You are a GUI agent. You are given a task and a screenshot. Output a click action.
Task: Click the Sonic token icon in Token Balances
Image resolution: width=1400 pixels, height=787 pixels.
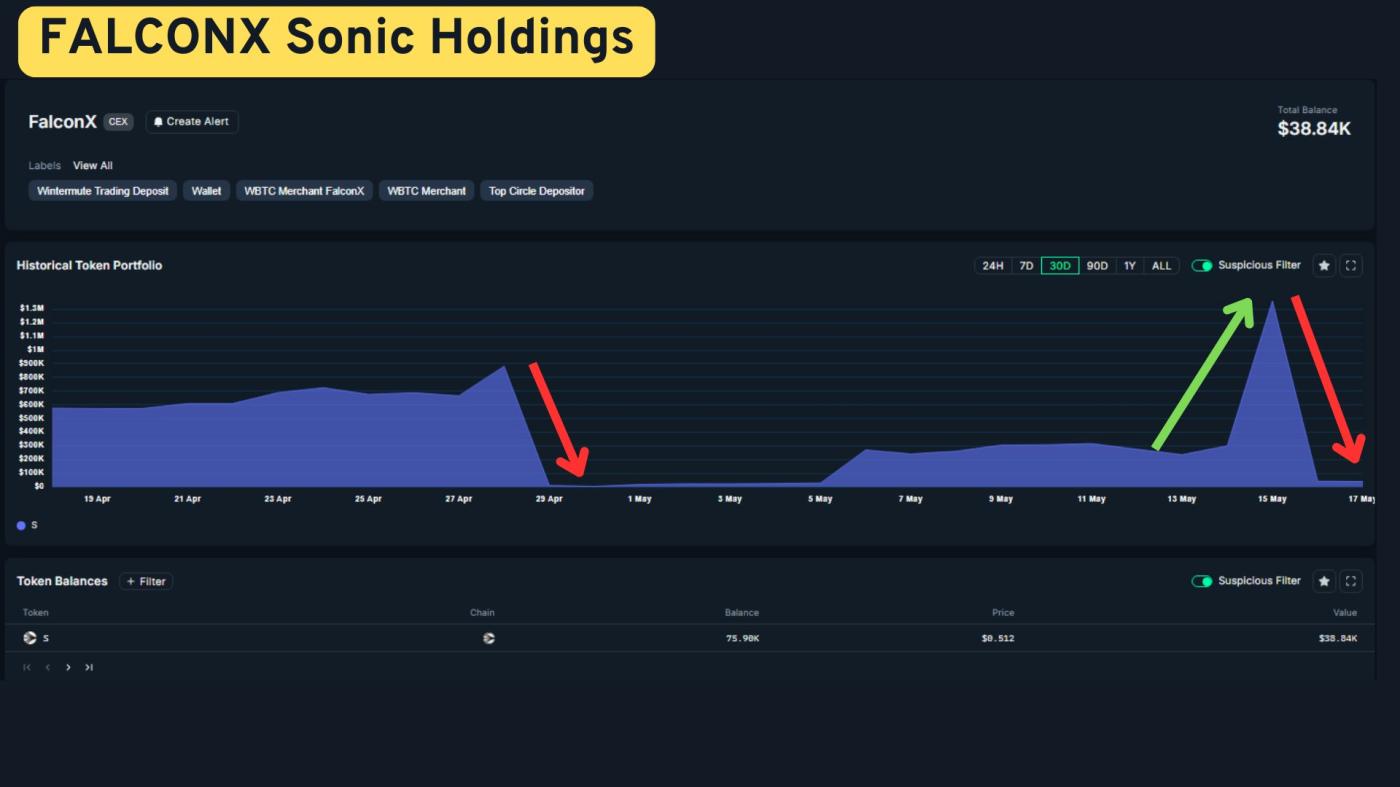(29, 637)
